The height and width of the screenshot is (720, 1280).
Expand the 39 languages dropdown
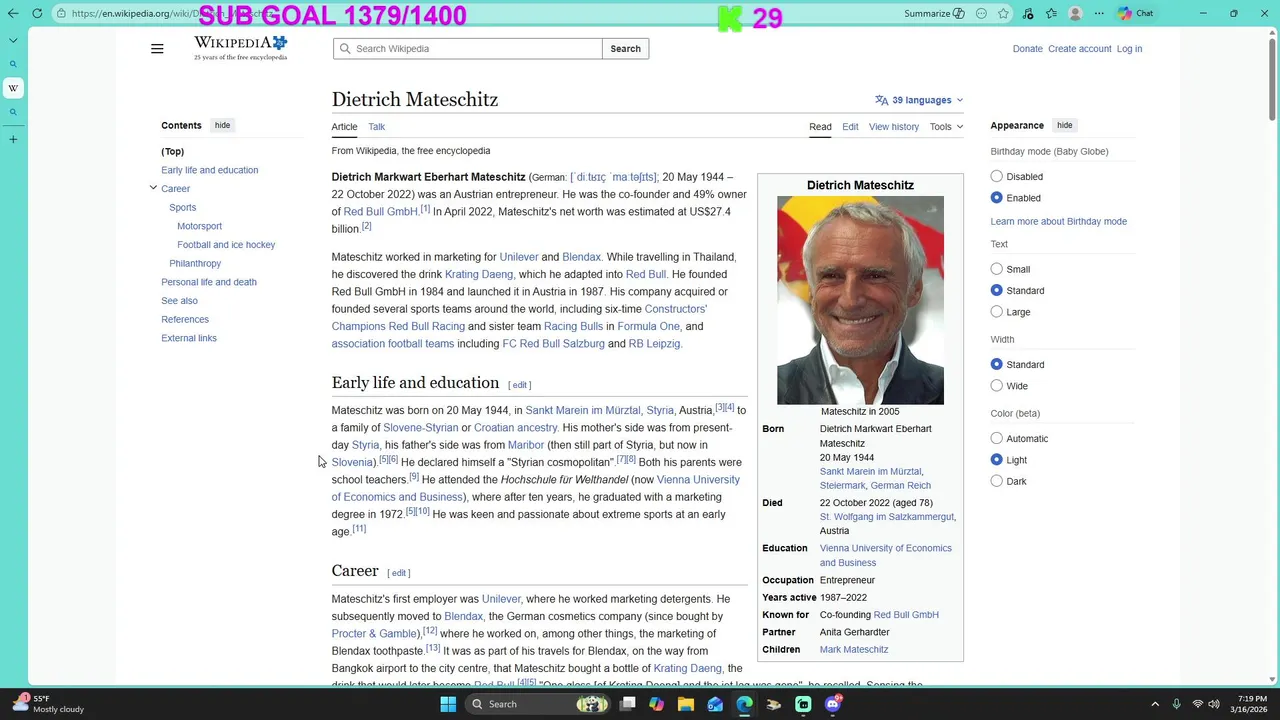point(919,100)
